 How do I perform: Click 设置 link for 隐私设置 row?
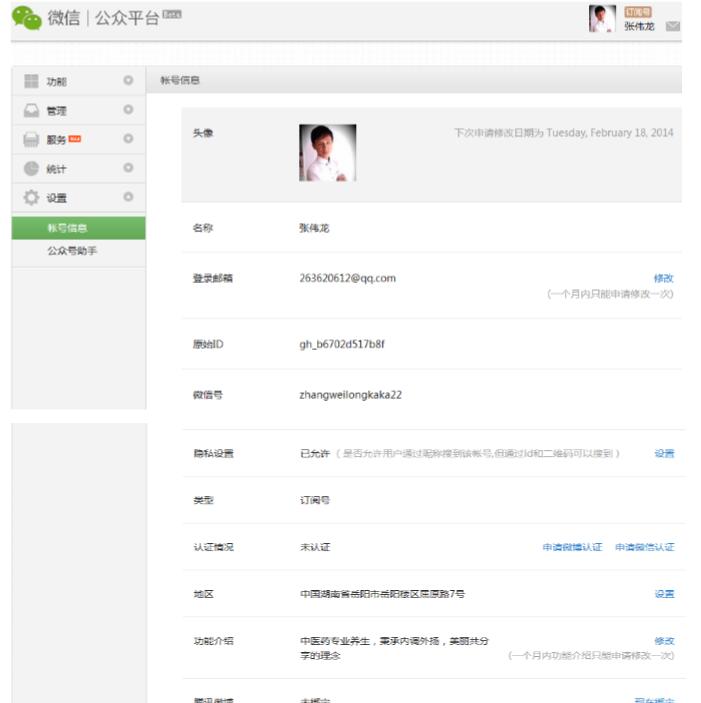pyautogui.click(x=664, y=453)
